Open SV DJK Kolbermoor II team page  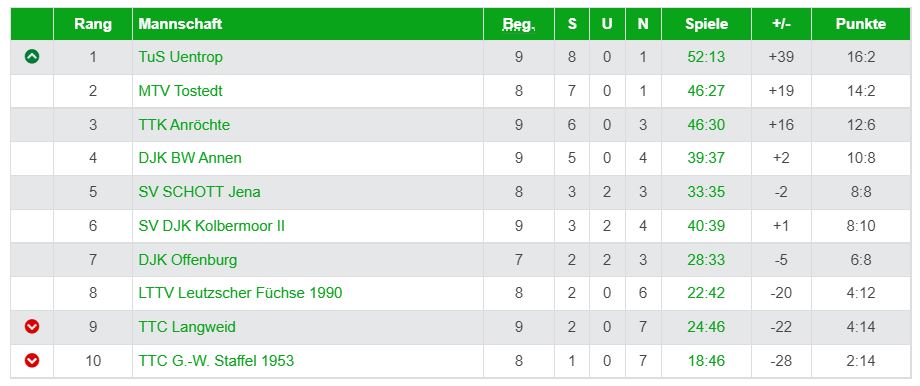point(212,226)
